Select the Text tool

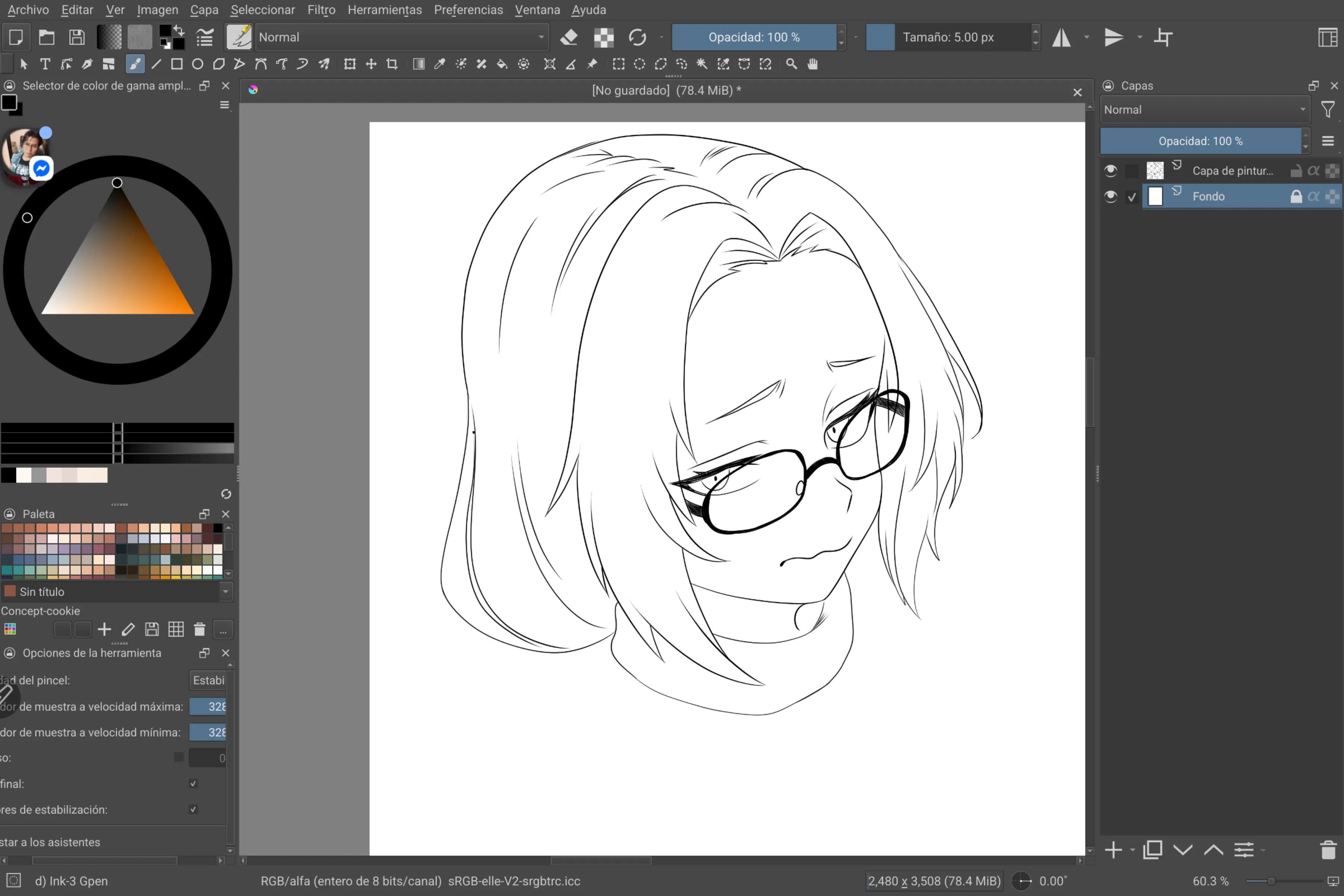tap(44, 64)
